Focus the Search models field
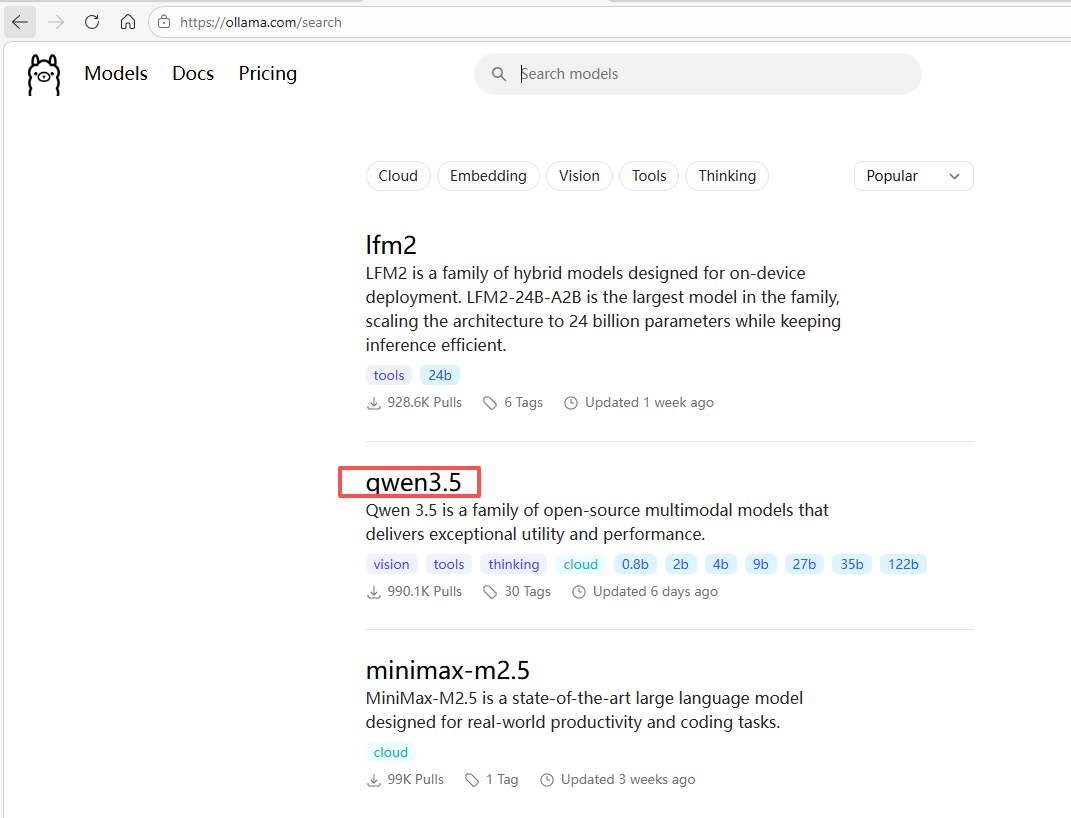This screenshot has width=1071, height=818. tap(697, 74)
